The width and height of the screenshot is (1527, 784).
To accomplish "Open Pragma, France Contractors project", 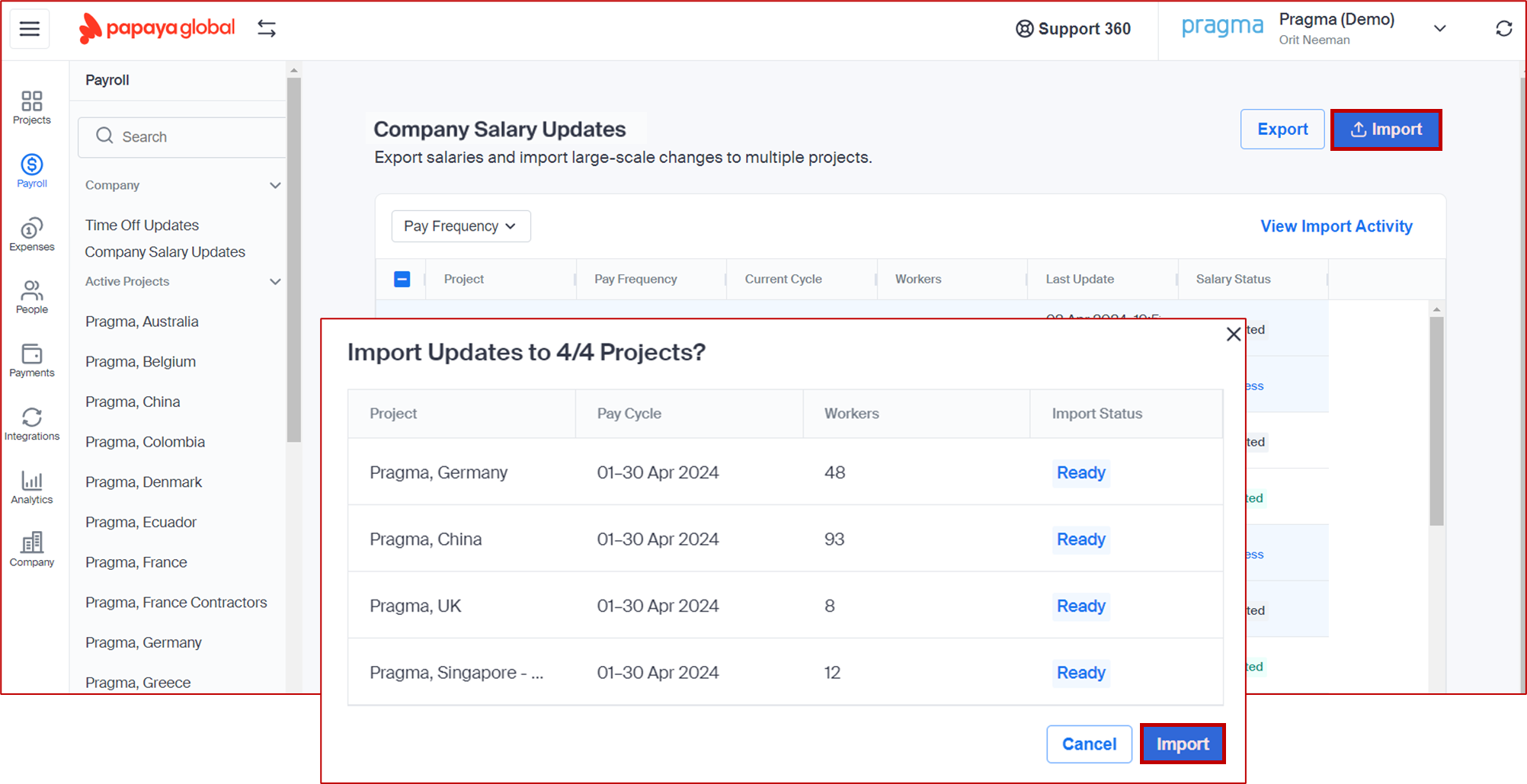I will (176, 603).
